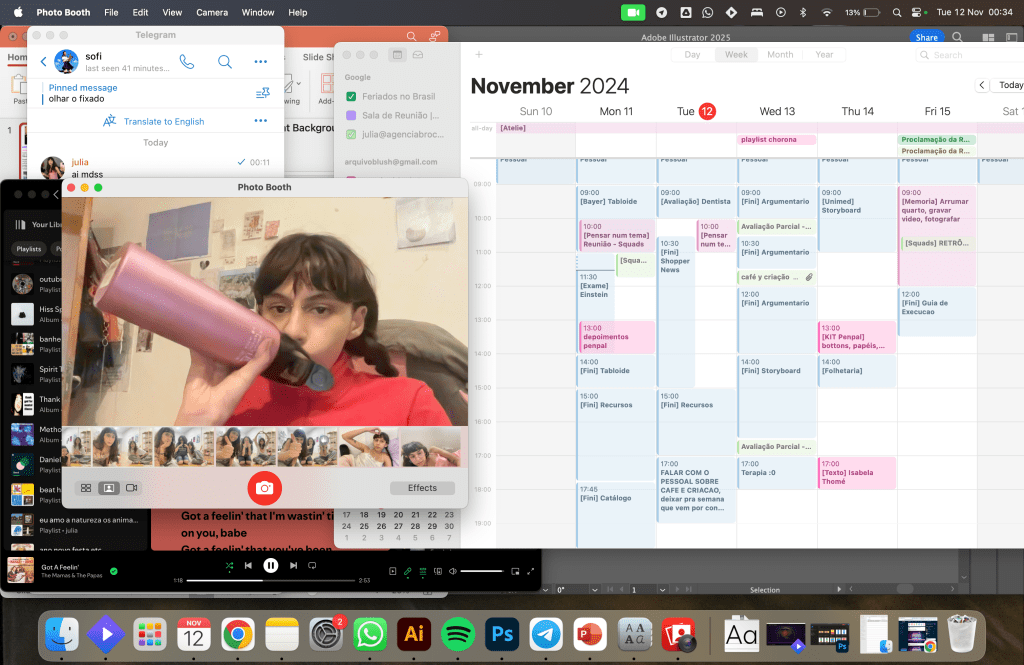Pause the Spotify song
The height and width of the screenshot is (665, 1024).
click(x=270, y=565)
